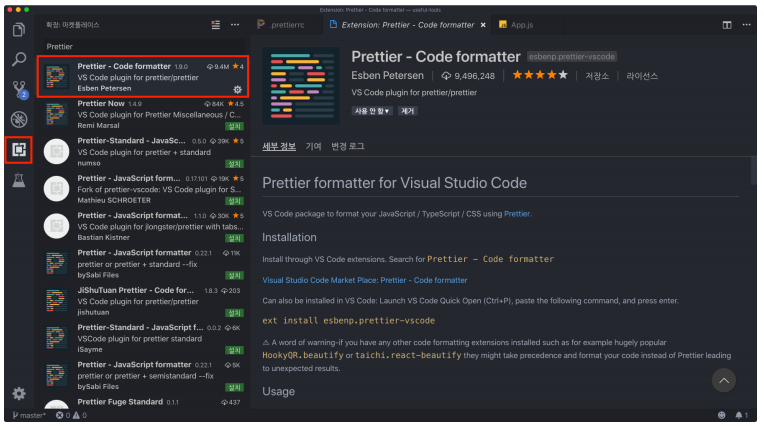Install Prettier-Standard by numso
The height and width of the screenshot is (430, 764).
coord(234,164)
